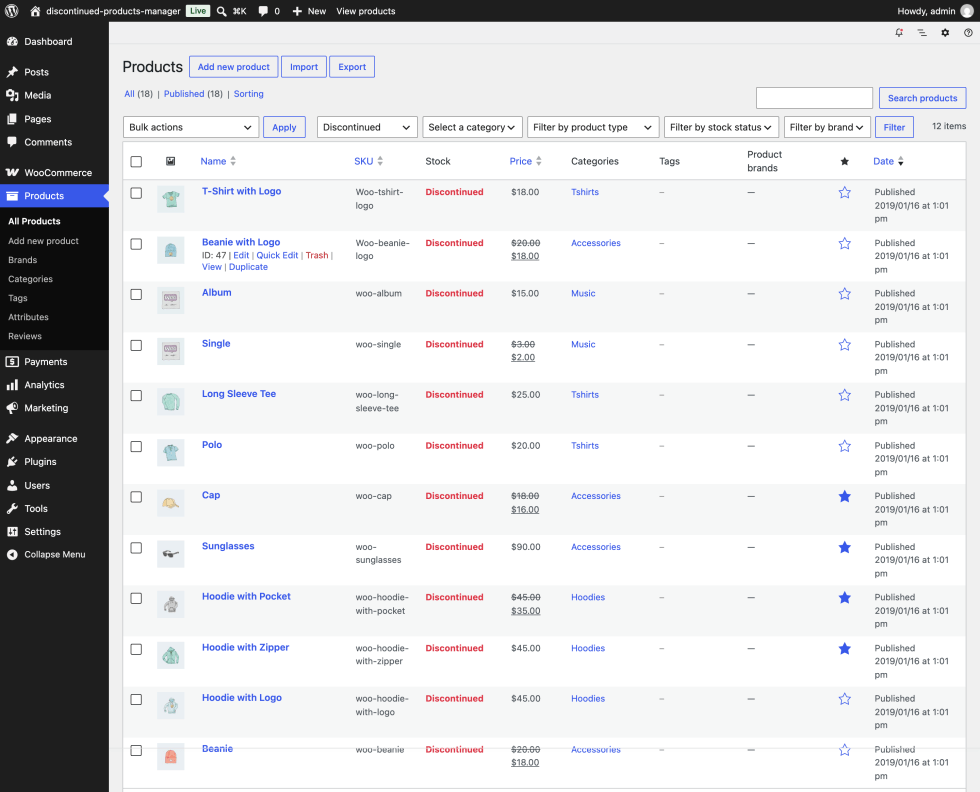Check the select all products checkbox

click(136, 161)
